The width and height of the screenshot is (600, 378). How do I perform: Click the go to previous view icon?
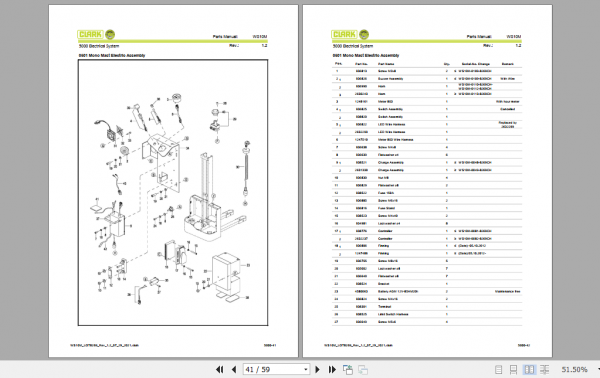tap(347, 370)
